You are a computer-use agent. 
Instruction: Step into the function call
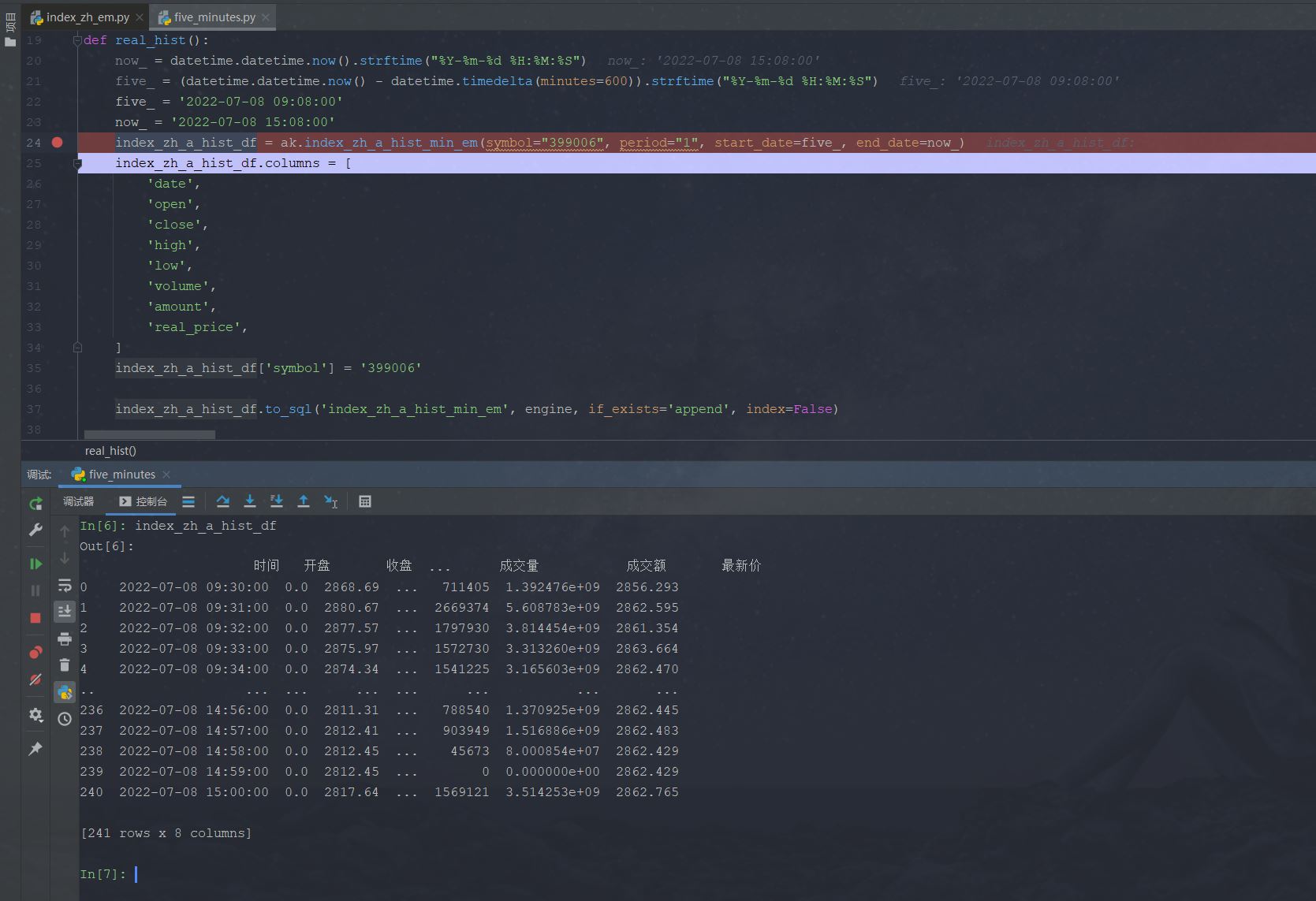[x=250, y=501]
